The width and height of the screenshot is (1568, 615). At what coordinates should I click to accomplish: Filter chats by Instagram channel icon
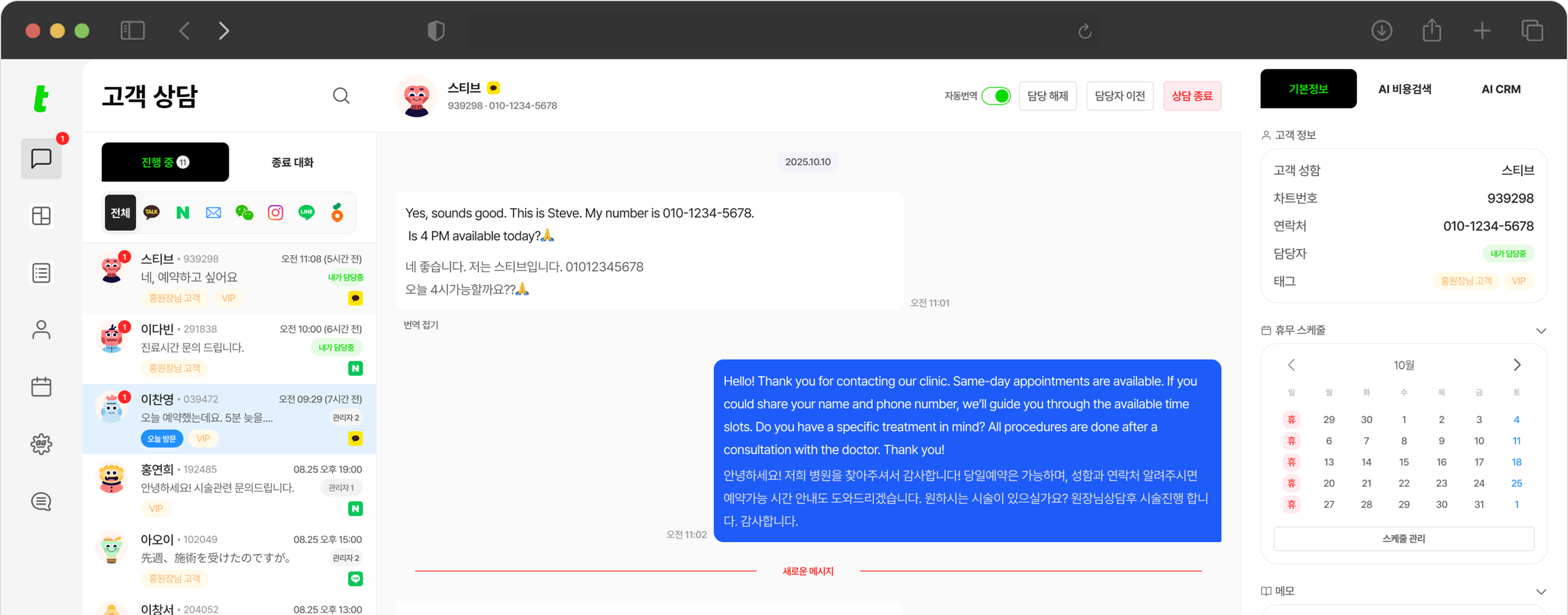275,212
